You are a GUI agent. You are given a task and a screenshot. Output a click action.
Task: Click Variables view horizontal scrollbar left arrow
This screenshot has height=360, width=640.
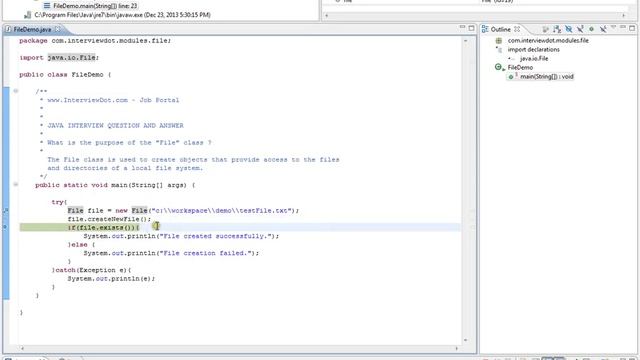pos(326,15)
